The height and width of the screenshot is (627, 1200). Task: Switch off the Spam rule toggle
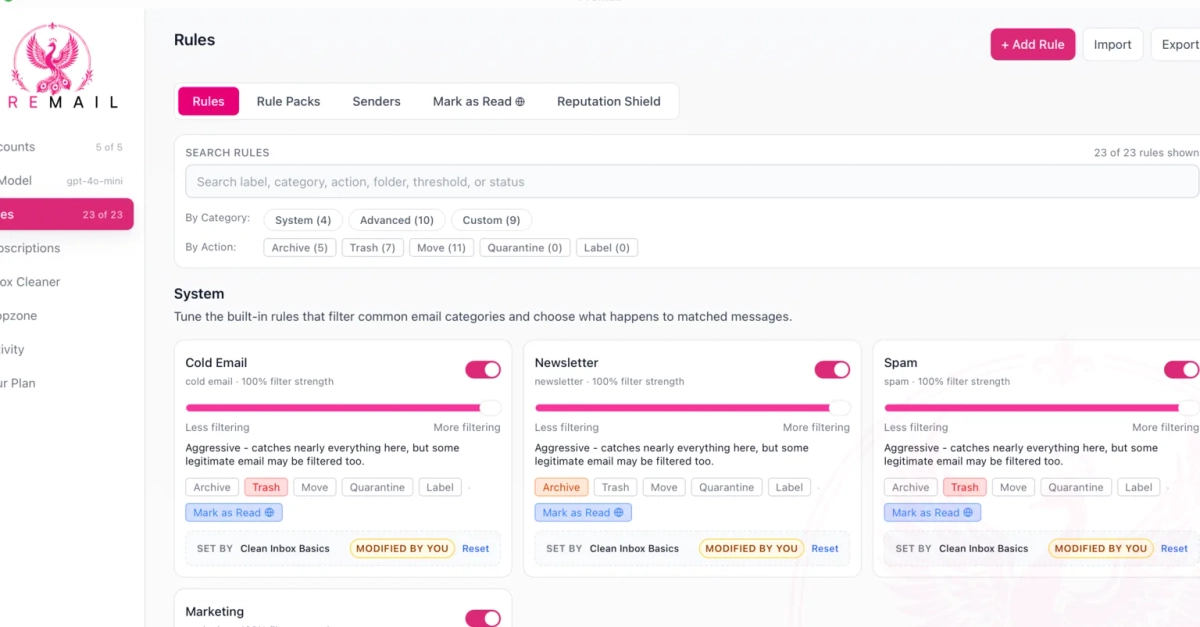(1181, 370)
